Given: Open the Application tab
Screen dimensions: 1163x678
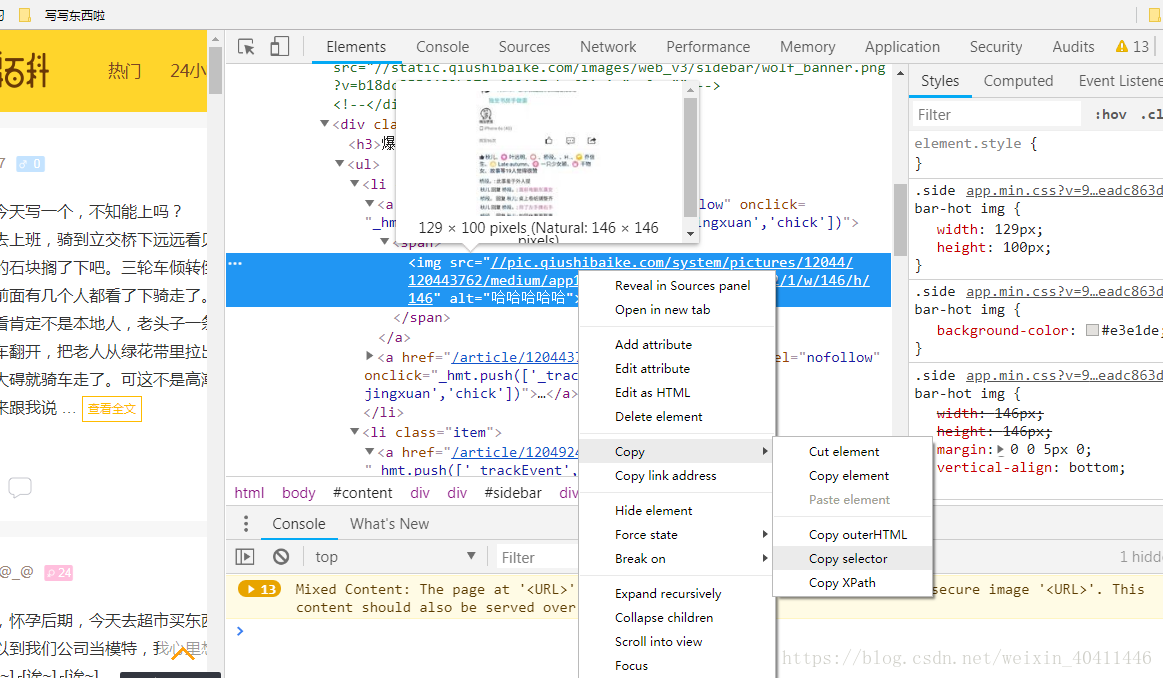Looking at the screenshot, I should point(902,47).
